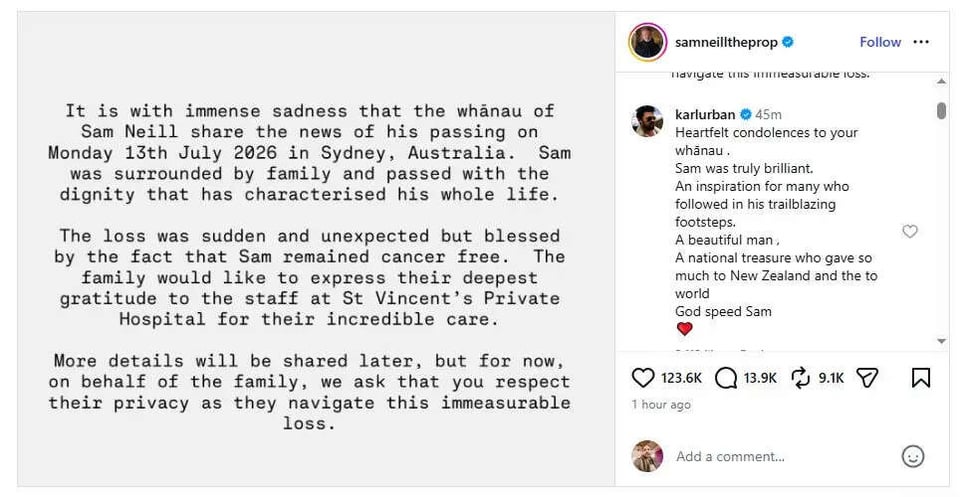Click the verified badge next to samneilltheprop
Viewport: 960px width, 497px height.
coord(789,42)
